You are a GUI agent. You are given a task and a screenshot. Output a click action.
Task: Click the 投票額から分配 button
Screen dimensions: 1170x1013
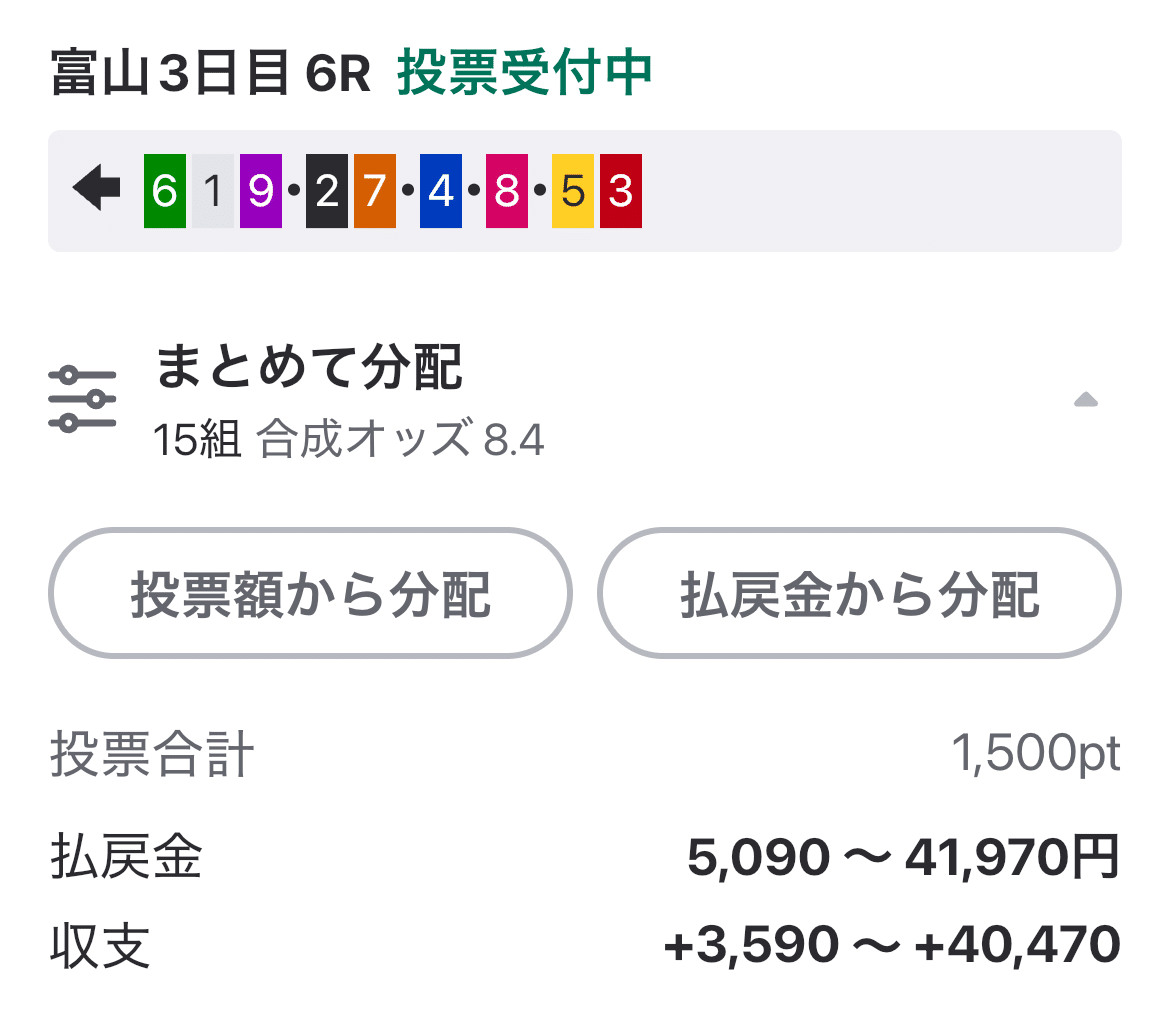310,593
